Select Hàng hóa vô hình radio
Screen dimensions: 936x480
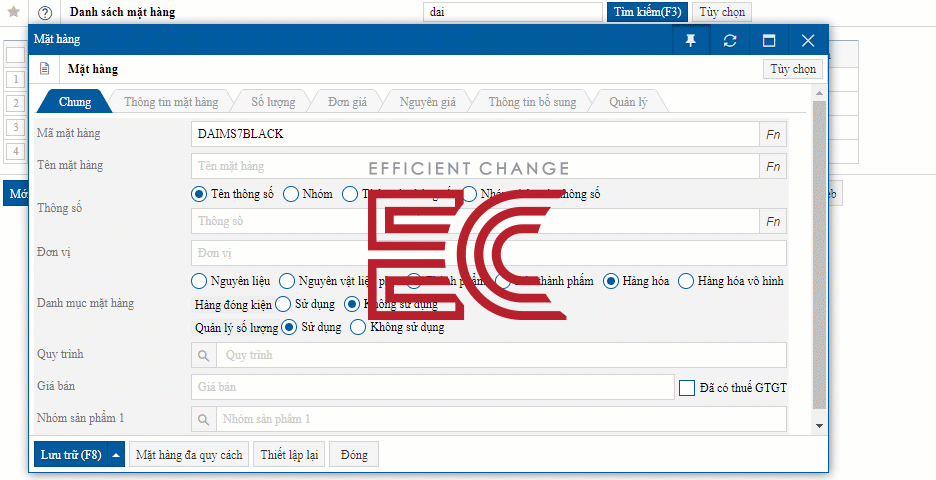pyautogui.click(x=686, y=281)
